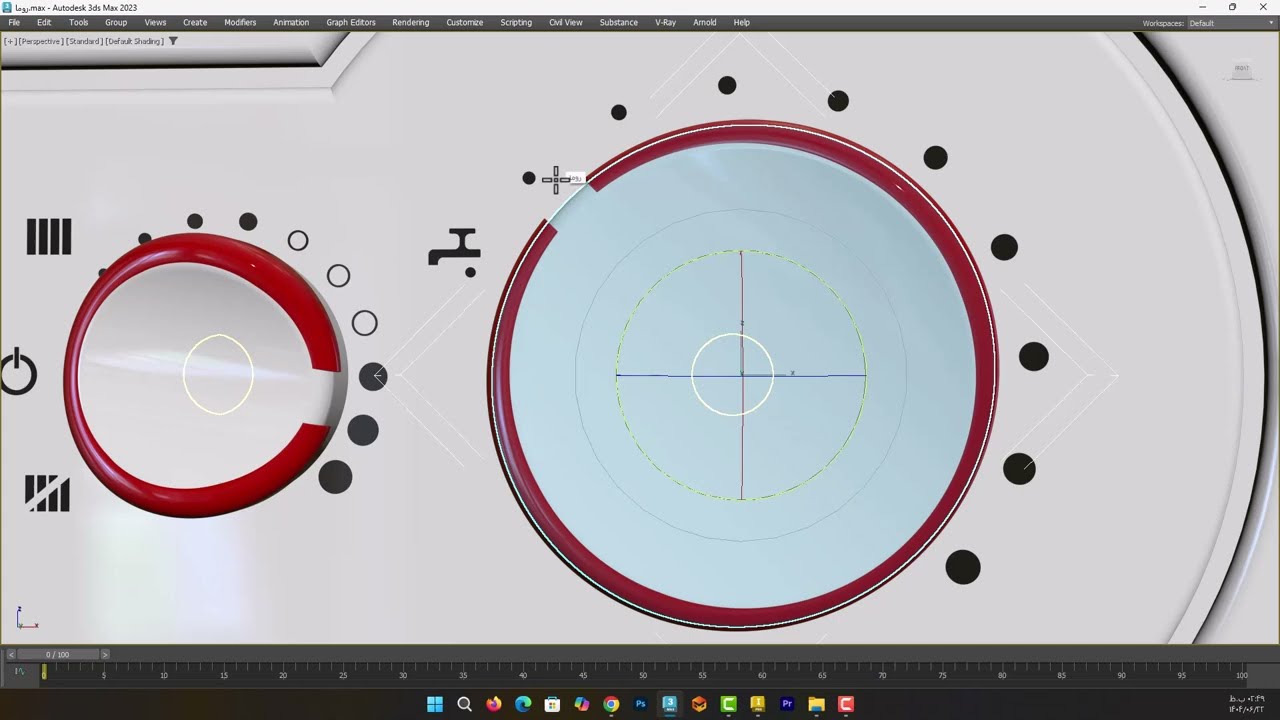Open Copilot from the taskbar
Image resolution: width=1280 pixels, height=720 pixels.
581,704
